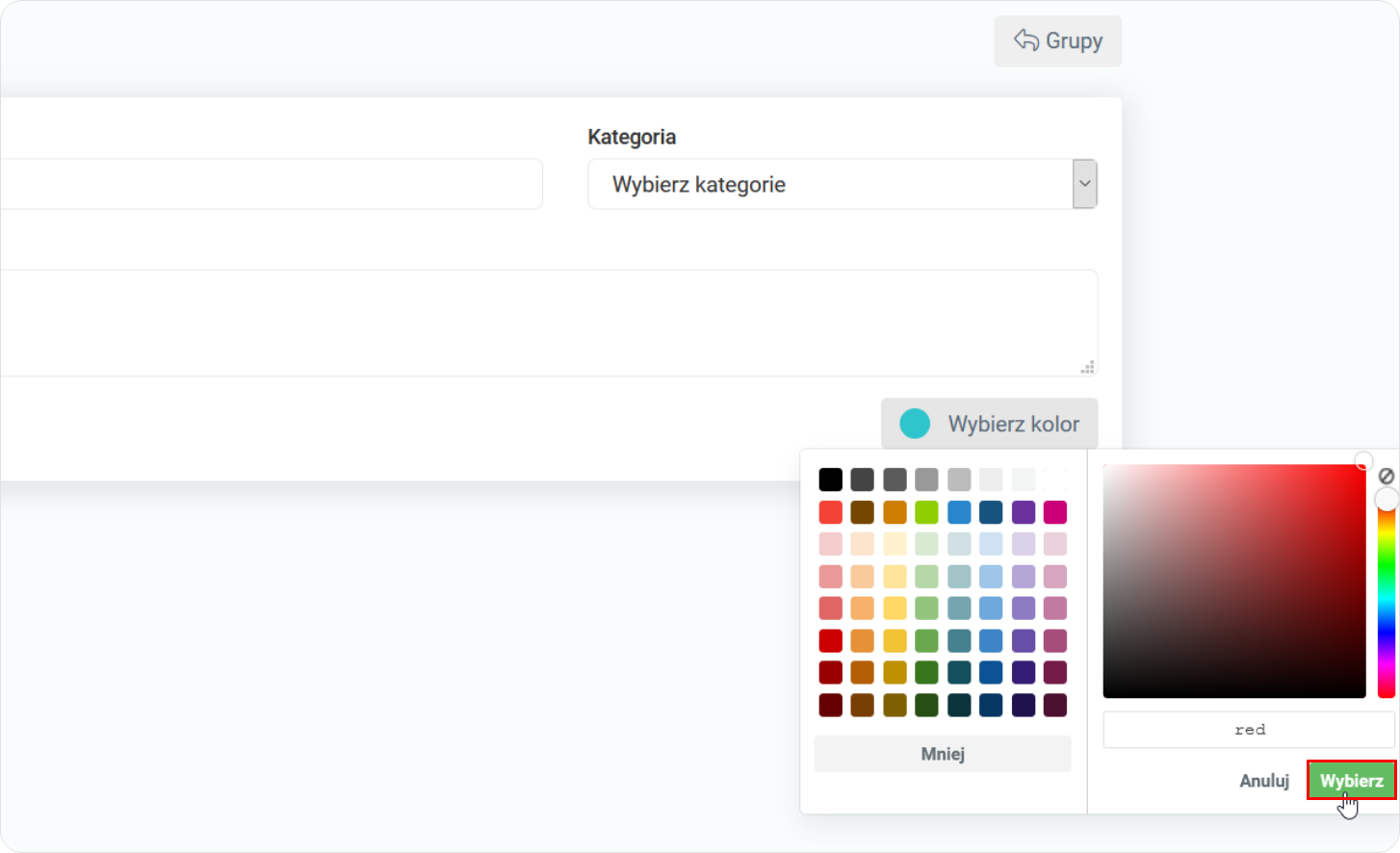
Task: Click inside the red saturation gradient area
Action: (1234, 582)
